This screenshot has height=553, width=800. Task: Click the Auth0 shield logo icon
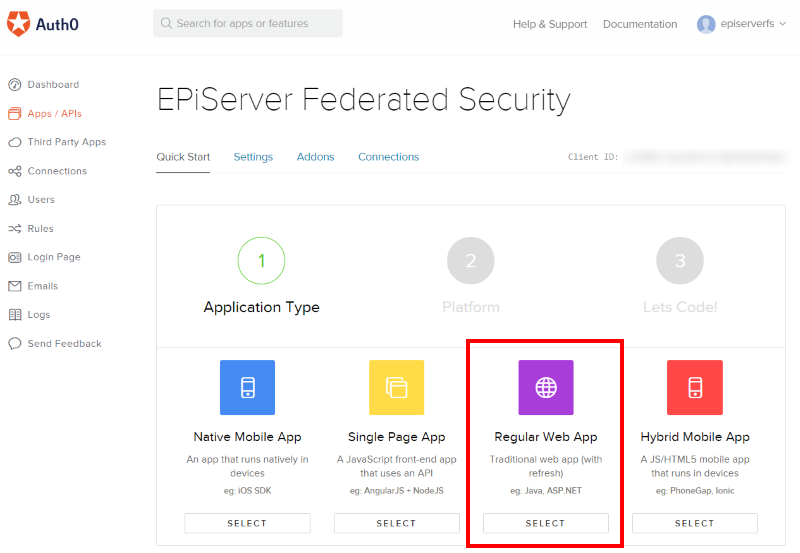click(x=18, y=24)
